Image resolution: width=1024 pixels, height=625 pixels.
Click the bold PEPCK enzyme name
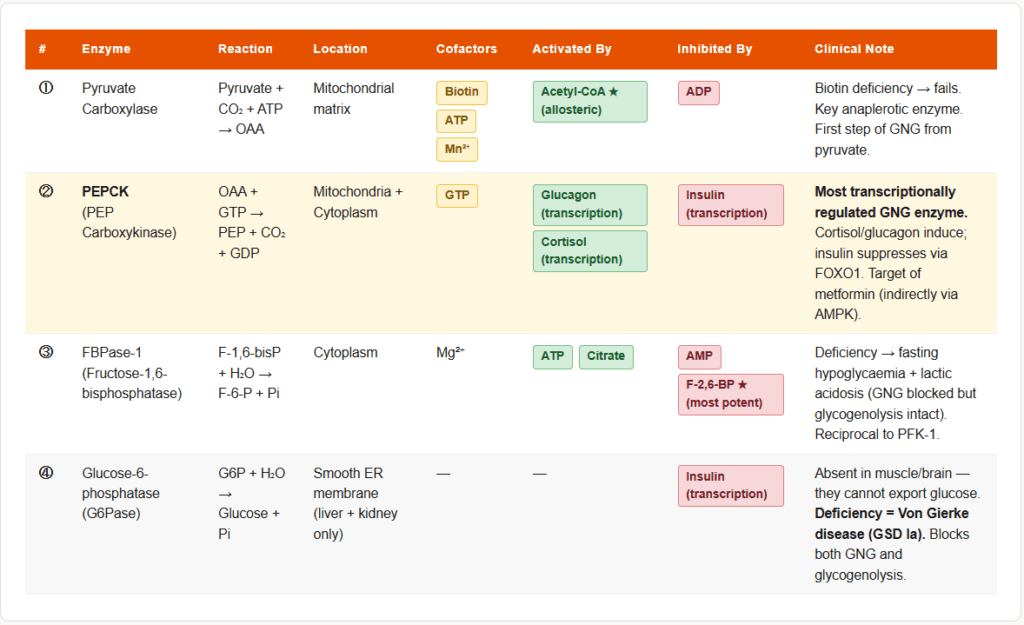point(106,192)
